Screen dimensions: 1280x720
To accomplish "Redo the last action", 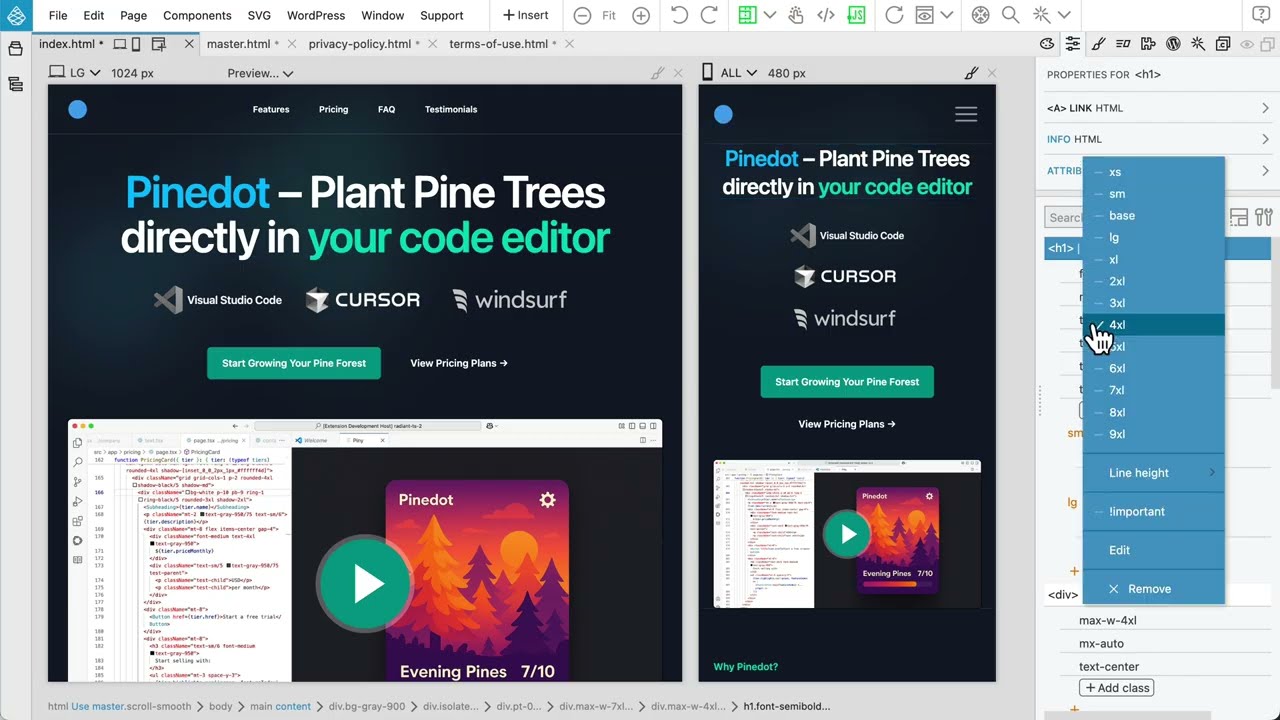I will click(x=710, y=15).
